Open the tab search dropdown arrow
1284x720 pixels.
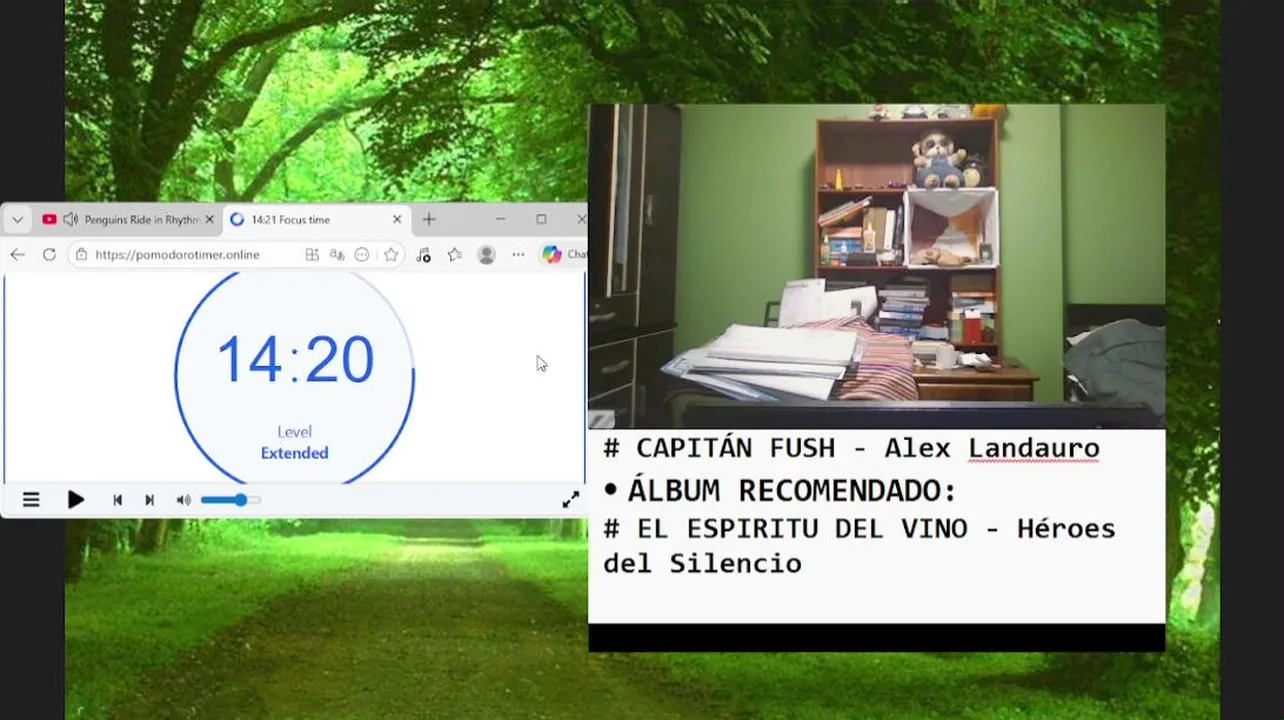(x=17, y=220)
